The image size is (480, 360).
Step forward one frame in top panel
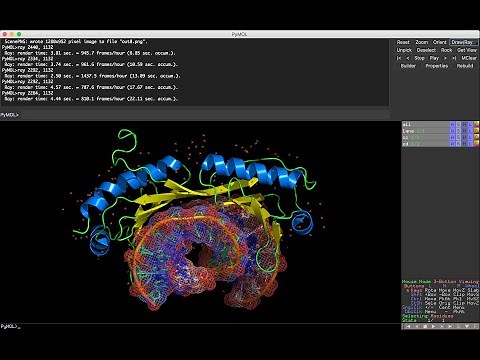445,58
